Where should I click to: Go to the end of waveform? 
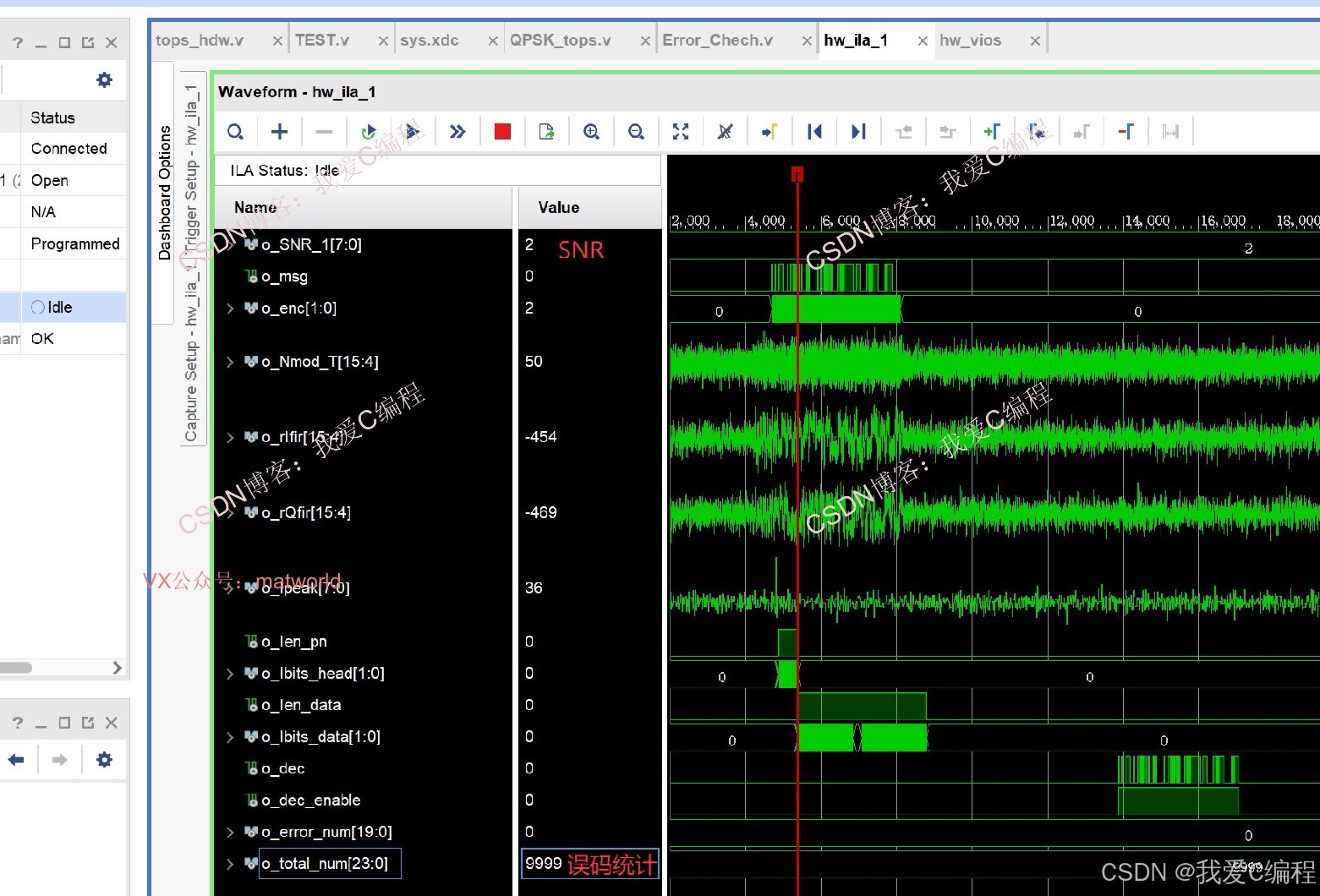[x=858, y=132]
